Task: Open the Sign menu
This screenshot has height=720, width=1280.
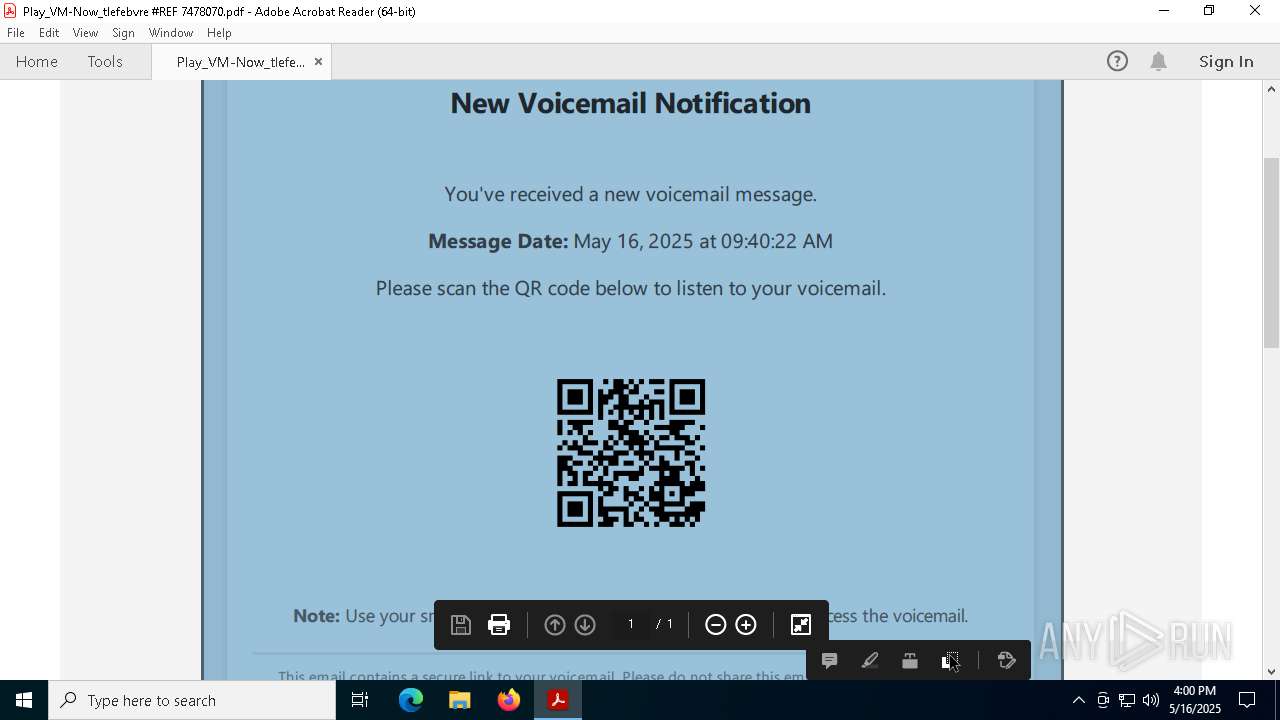Action: pos(123,33)
